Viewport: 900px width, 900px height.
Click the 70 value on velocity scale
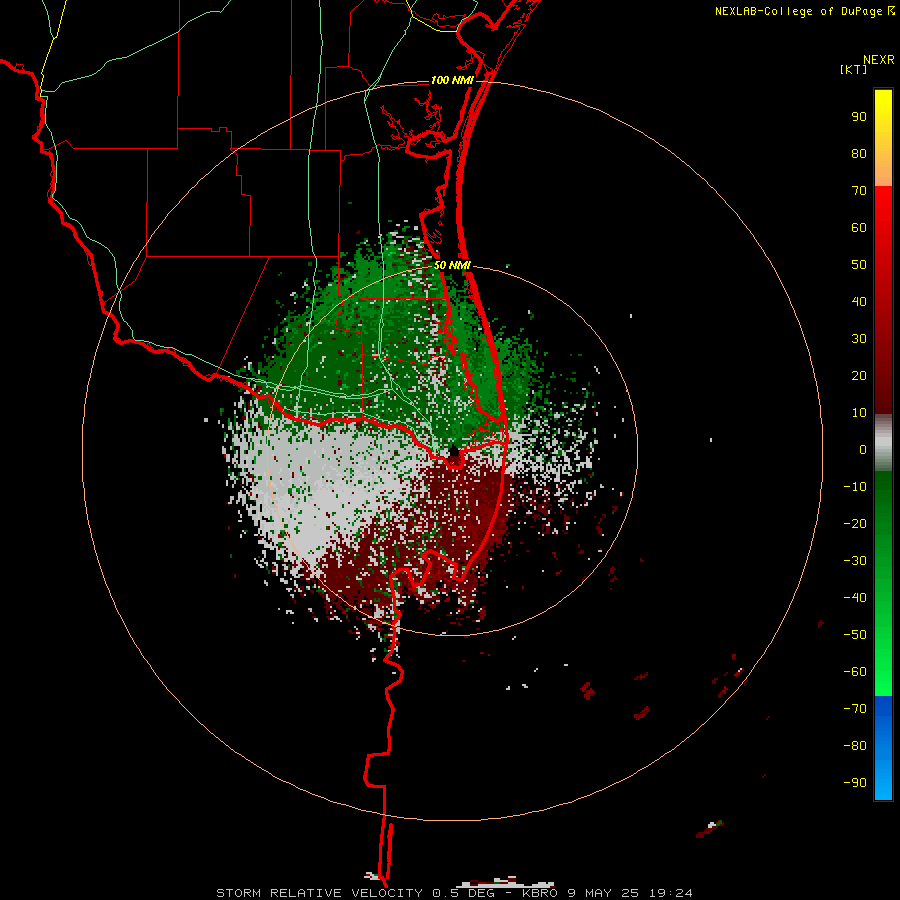point(859,191)
